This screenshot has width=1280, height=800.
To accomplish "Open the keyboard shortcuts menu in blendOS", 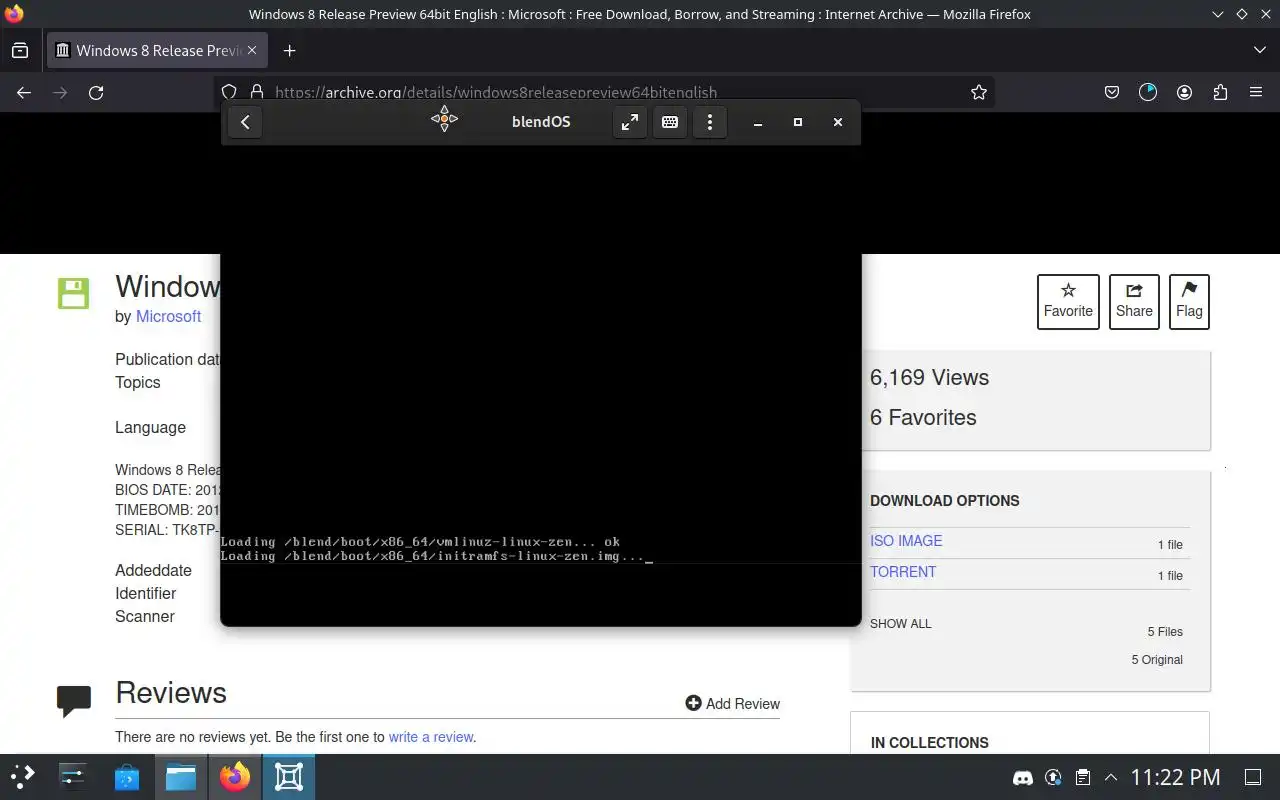I will click(x=670, y=122).
